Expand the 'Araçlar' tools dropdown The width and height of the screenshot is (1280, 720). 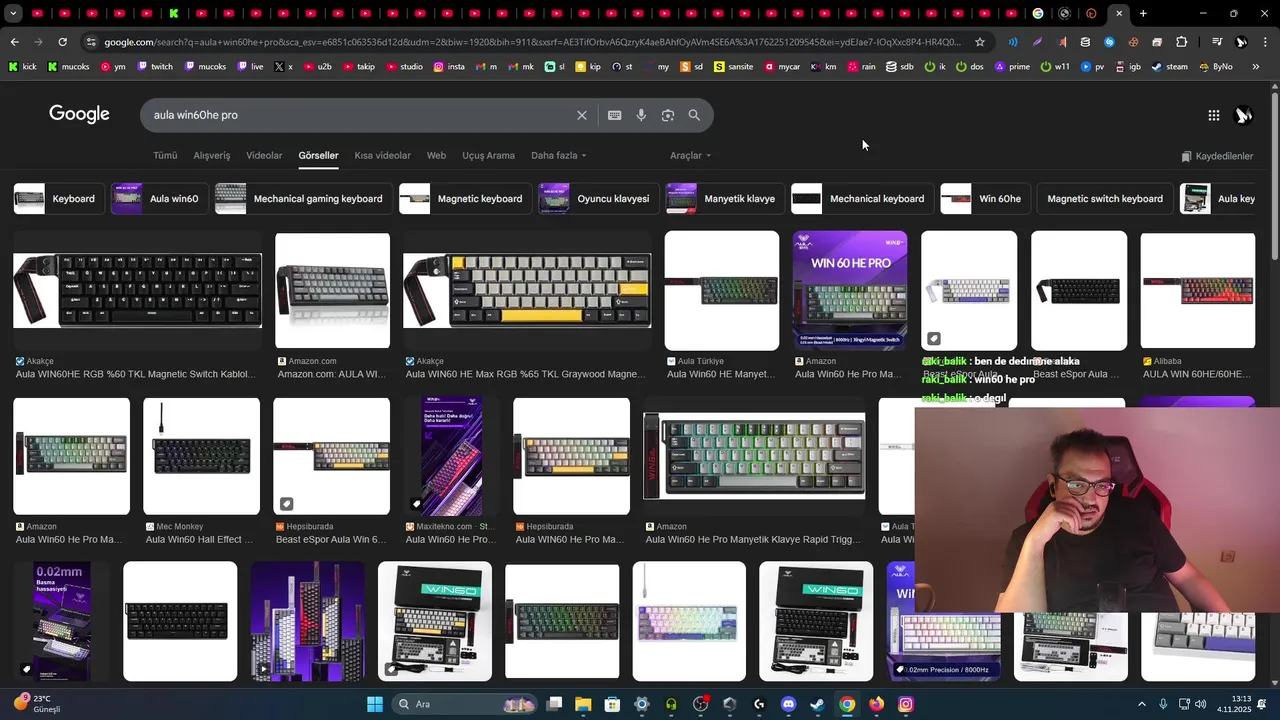(690, 156)
